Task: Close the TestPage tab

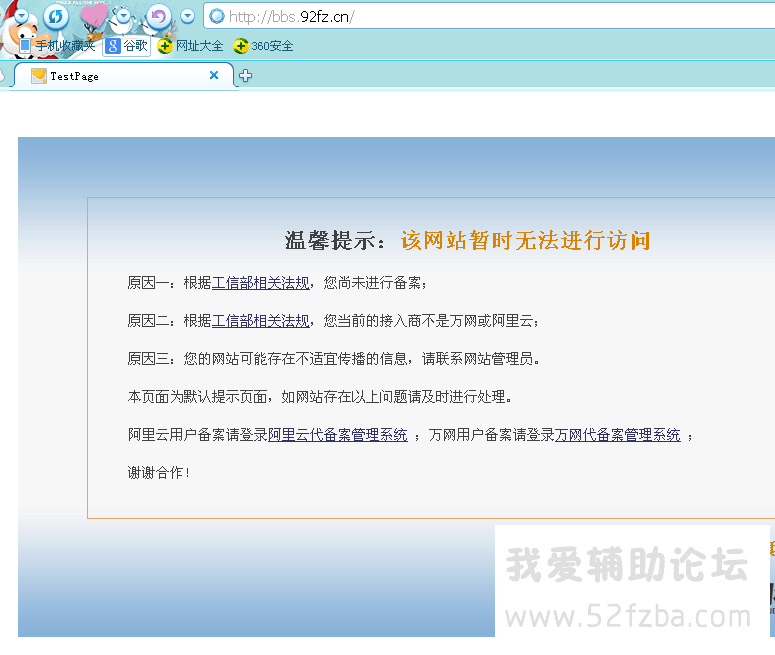Action: 214,75
